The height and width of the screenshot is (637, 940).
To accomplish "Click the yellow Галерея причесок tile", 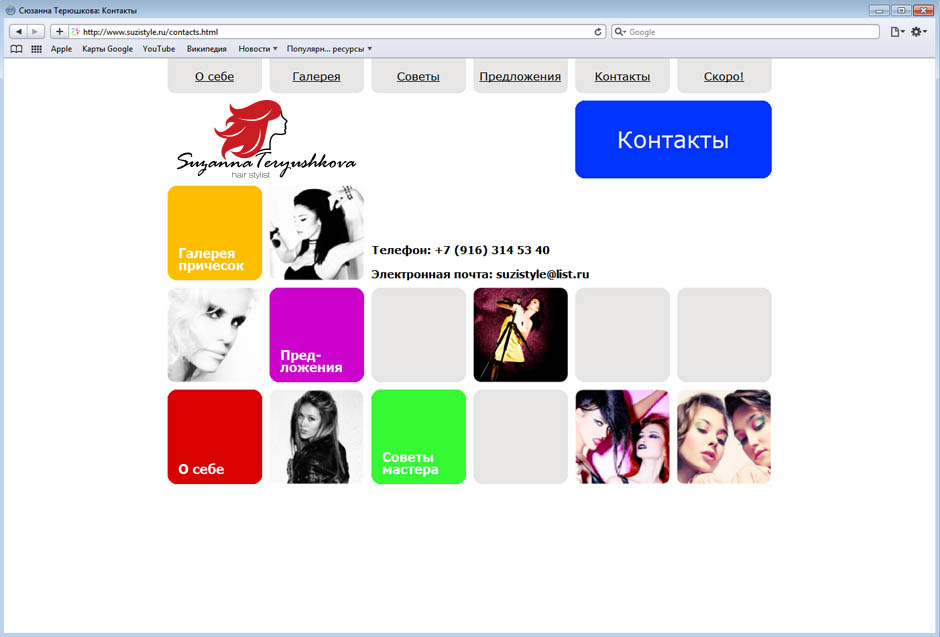I will [x=214, y=233].
